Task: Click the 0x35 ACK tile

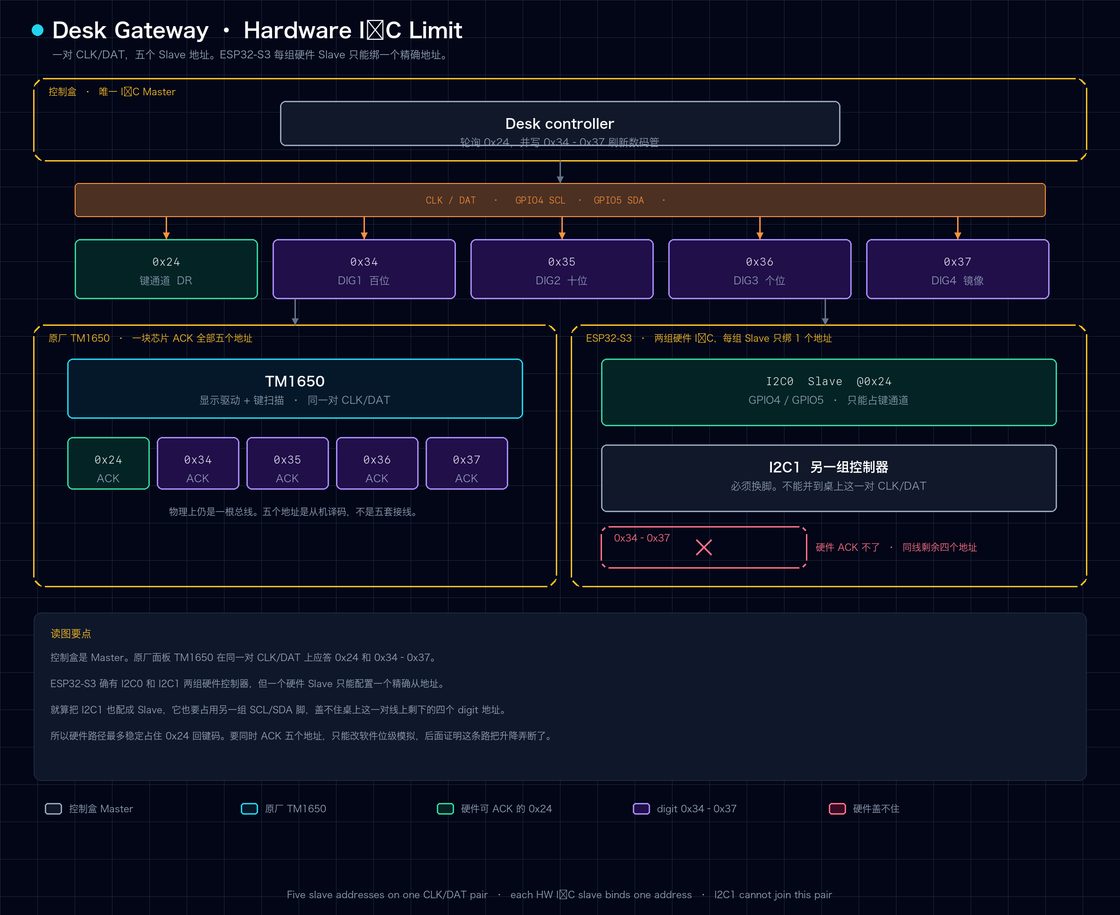Action: (x=288, y=464)
